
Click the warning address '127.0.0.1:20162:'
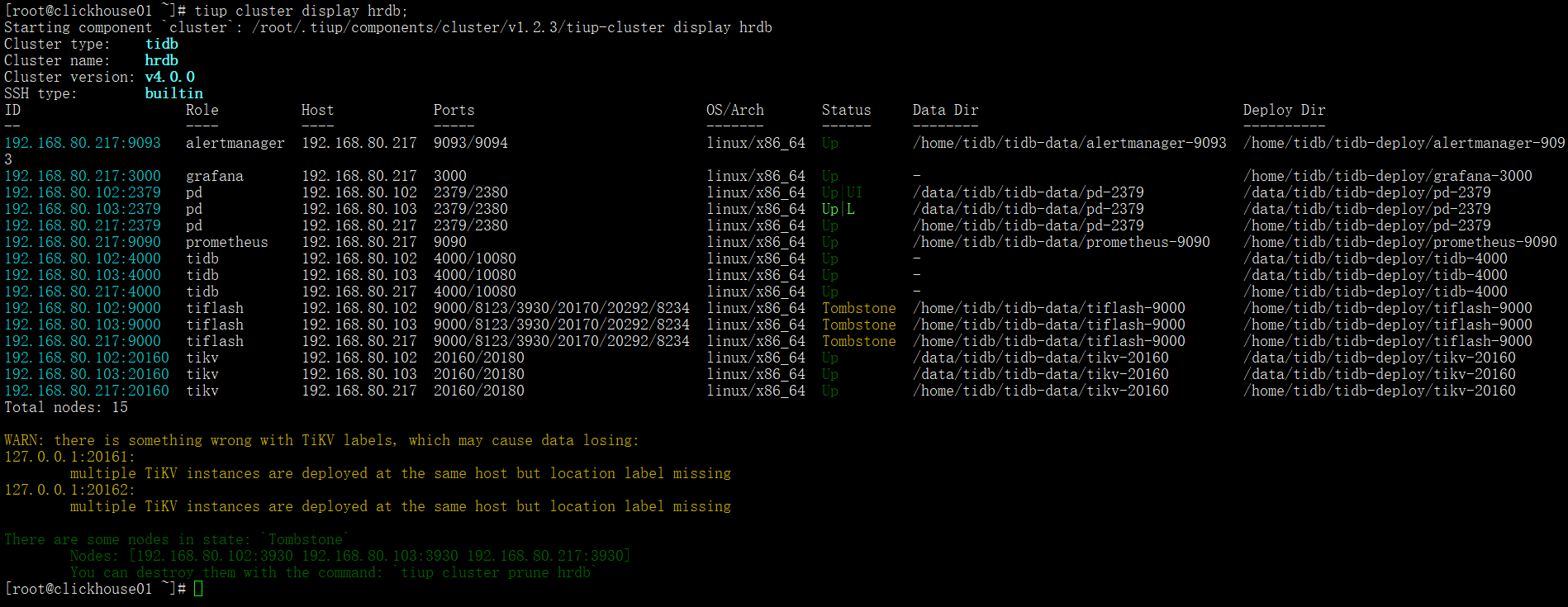pos(70,490)
